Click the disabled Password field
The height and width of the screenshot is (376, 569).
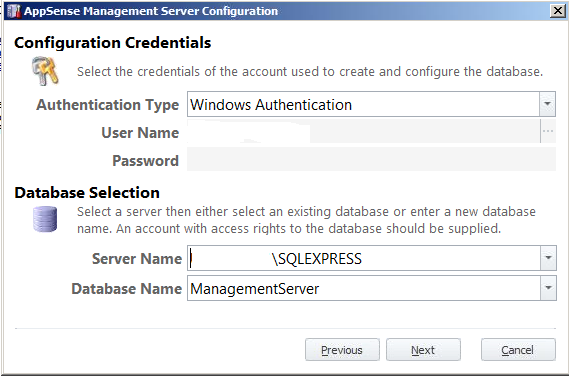tap(372, 159)
